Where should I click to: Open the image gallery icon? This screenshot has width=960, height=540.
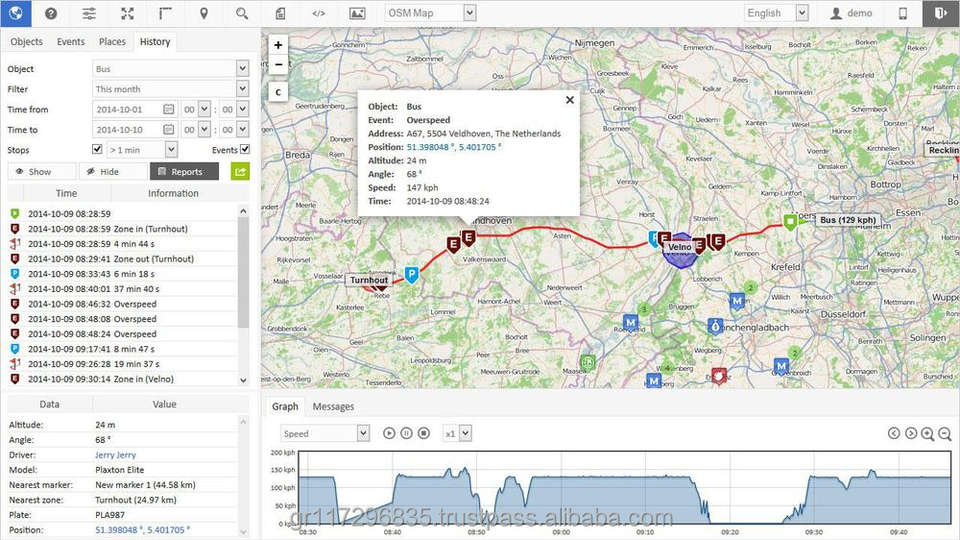[357, 13]
